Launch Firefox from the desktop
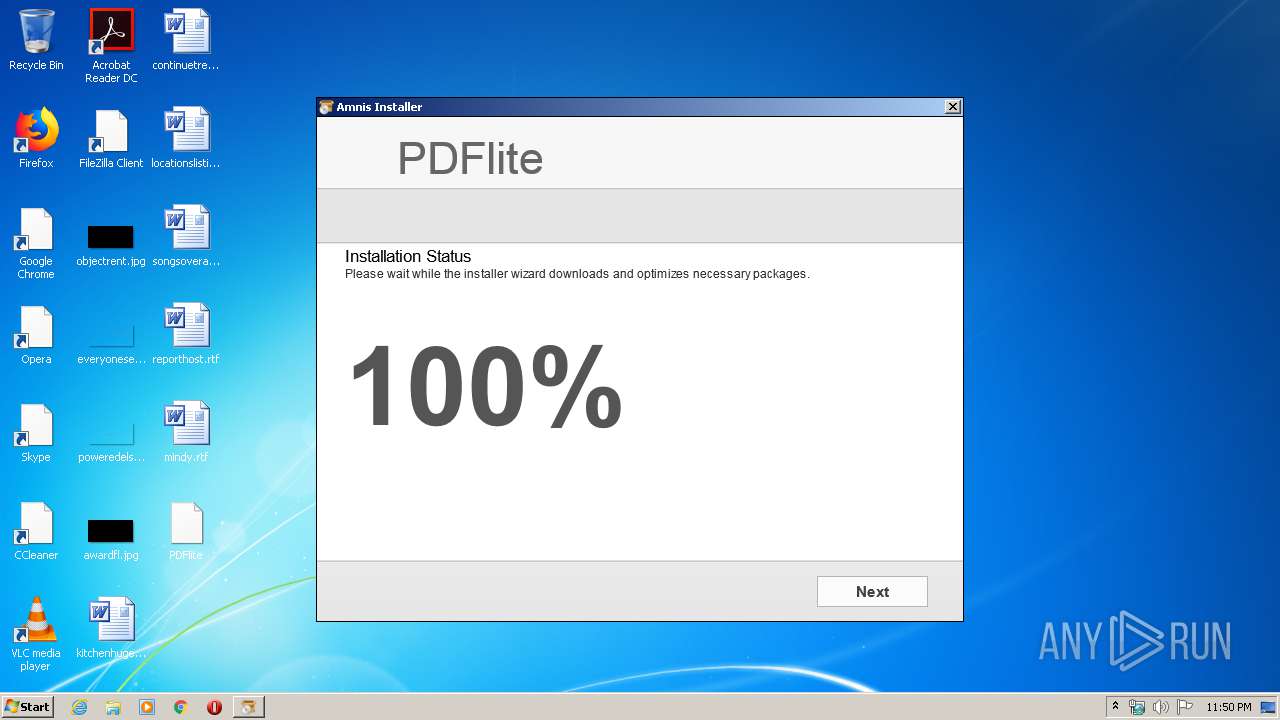Viewport: 1280px width, 720px height. pyautogui.click(x=36, y=138)
